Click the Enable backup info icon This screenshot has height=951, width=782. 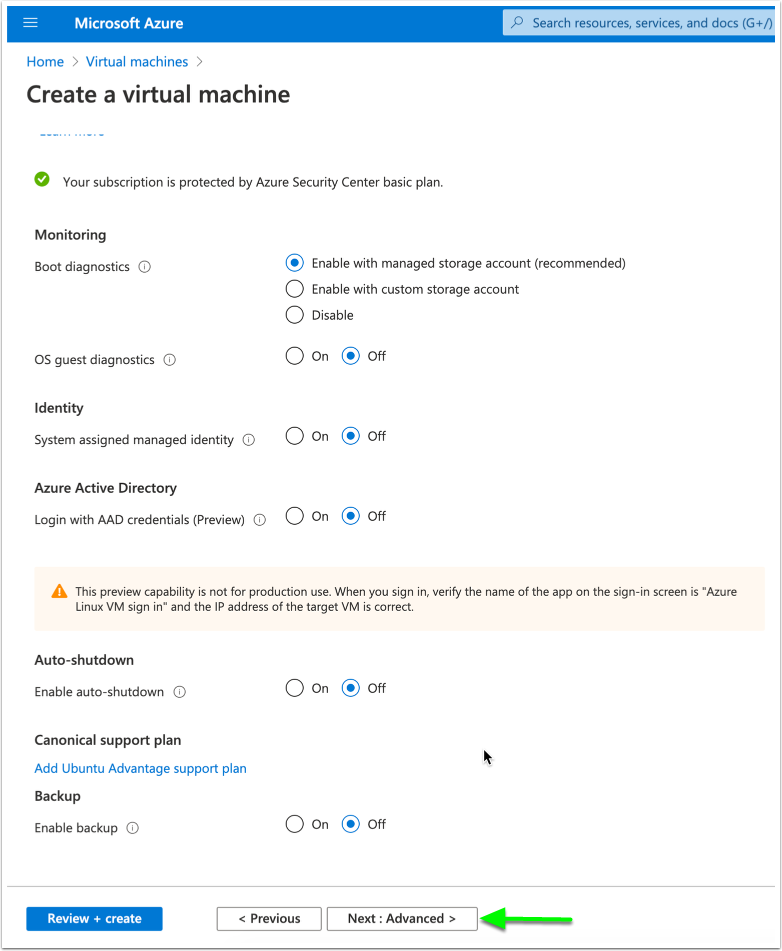pyautogui.click(x=133, y=828)
